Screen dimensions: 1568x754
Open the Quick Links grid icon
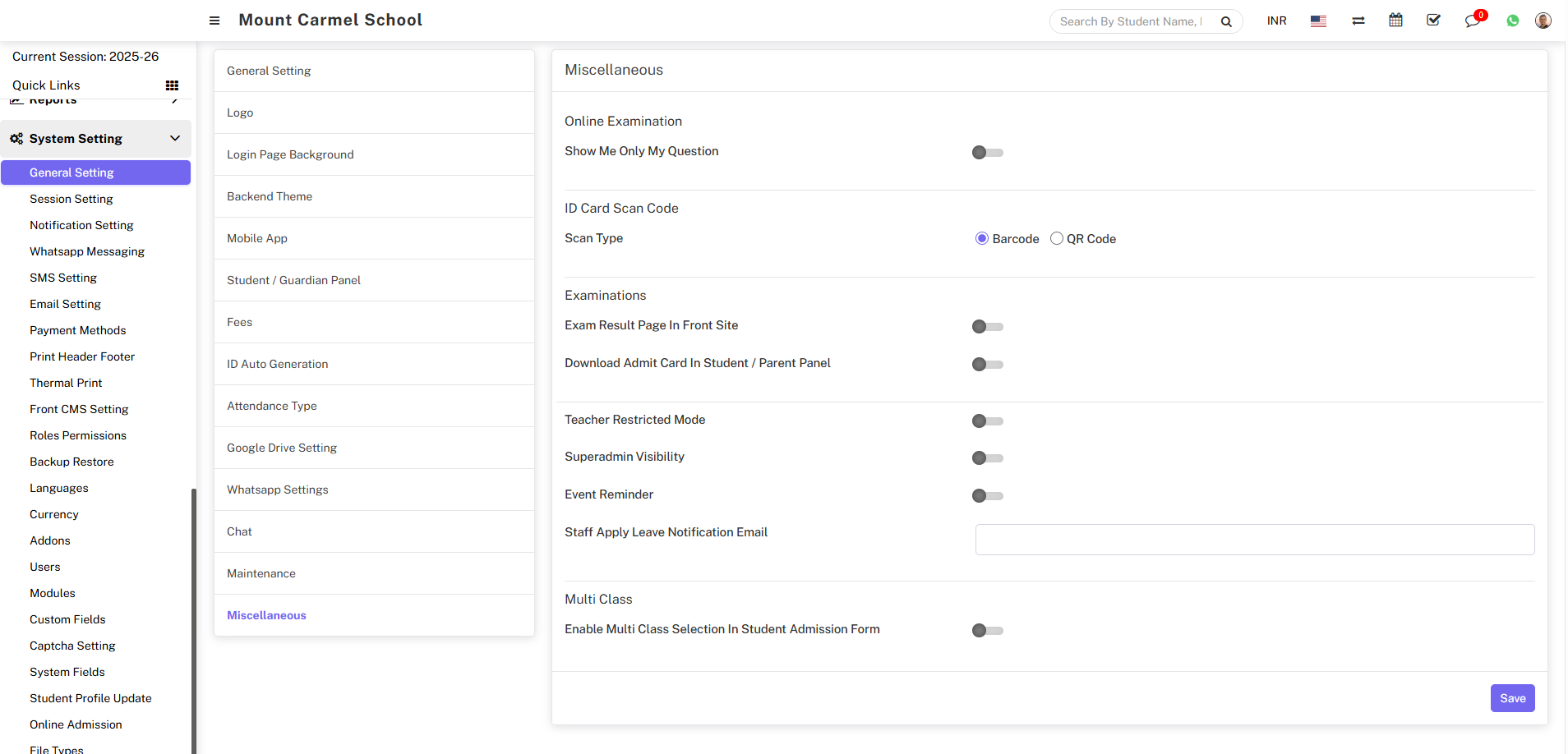pos(172,85)
